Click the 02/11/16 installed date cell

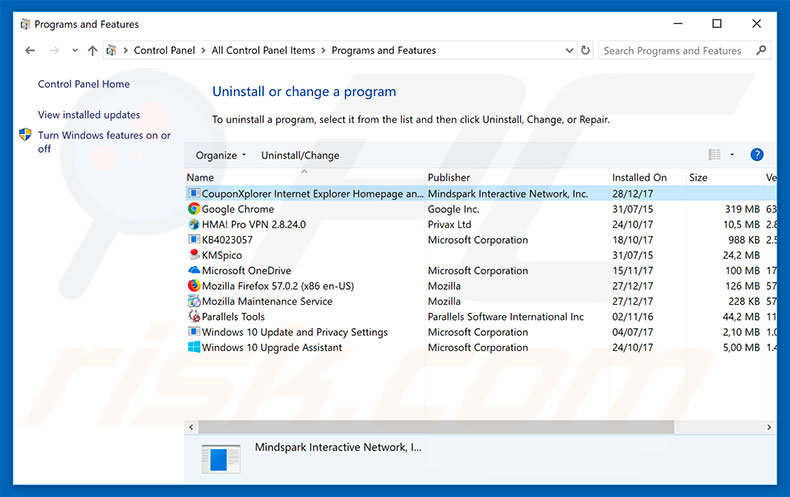coord(632,317)
